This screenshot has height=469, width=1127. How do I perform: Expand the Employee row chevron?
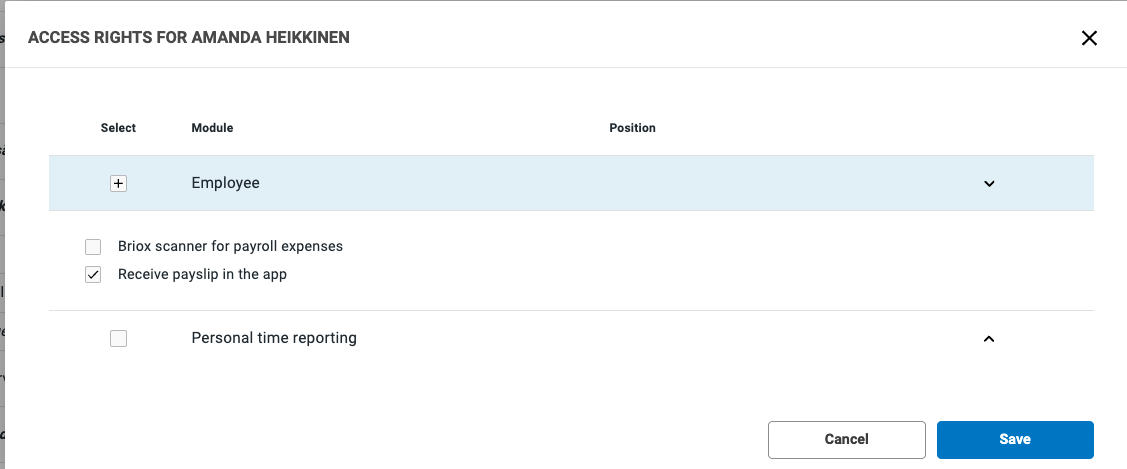tap(989, 184)
